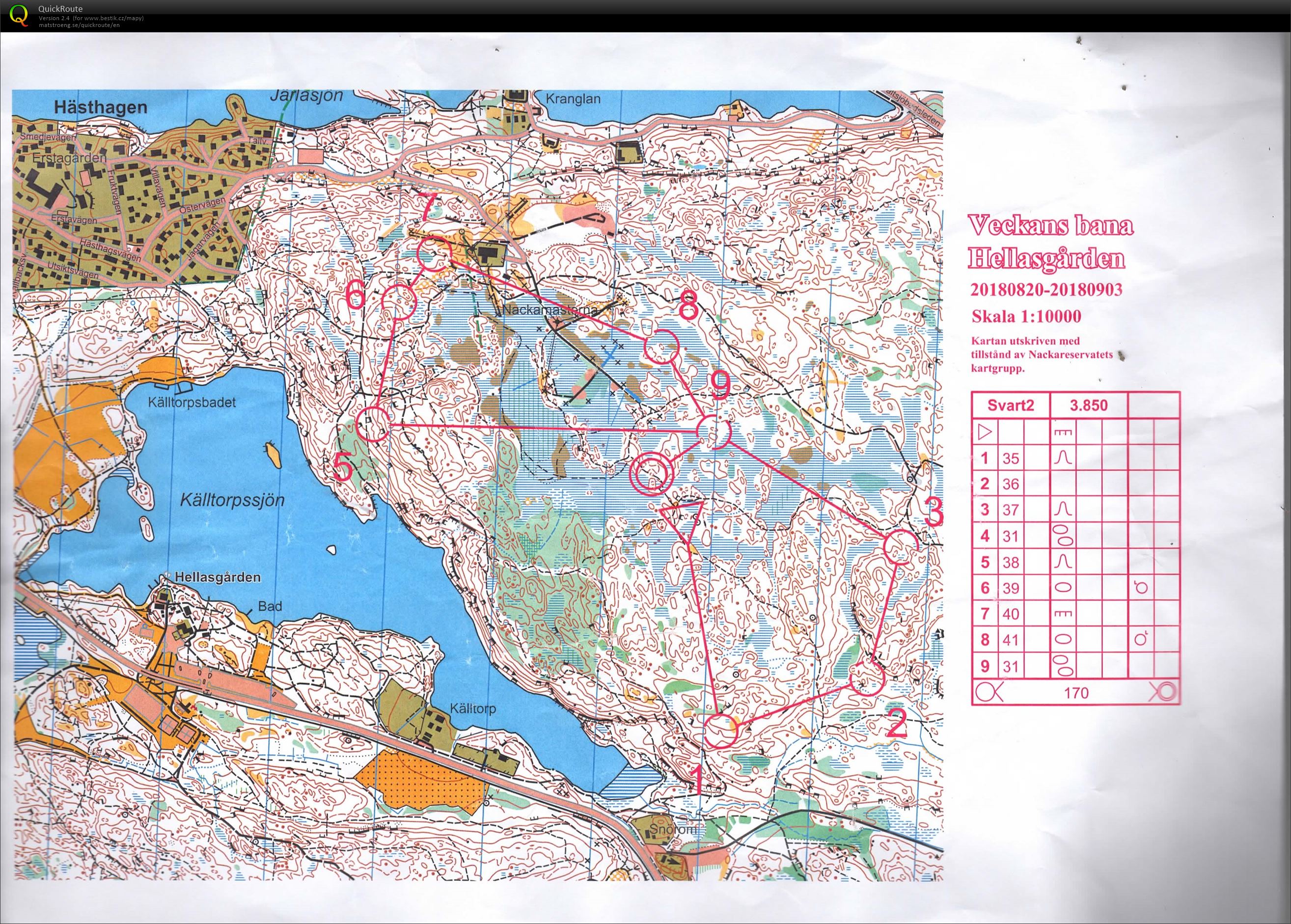1291x924 pixels.
Task: Click the 170 finish distance row
Action: [1075, 692]
